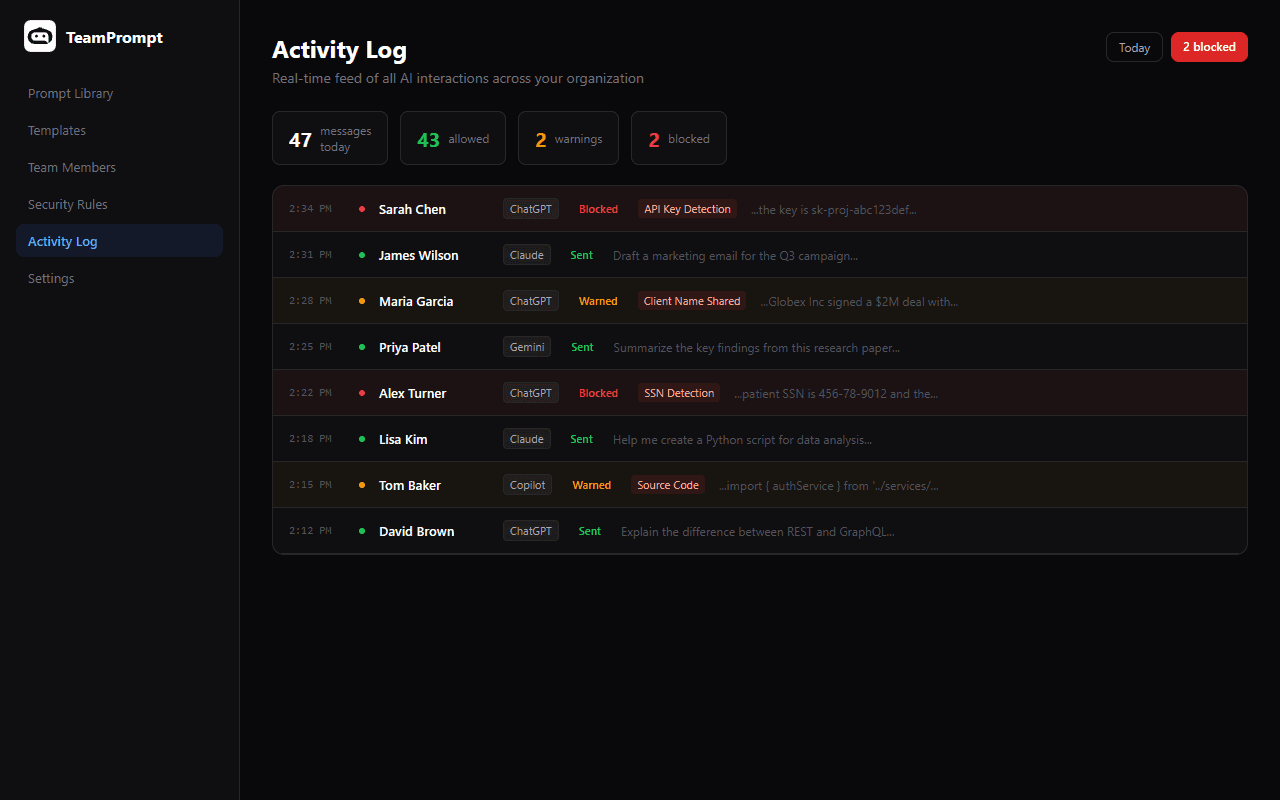
Task: Open Alex Turner's blocked SSN Detection entry
Action: (x=760, y=392)
